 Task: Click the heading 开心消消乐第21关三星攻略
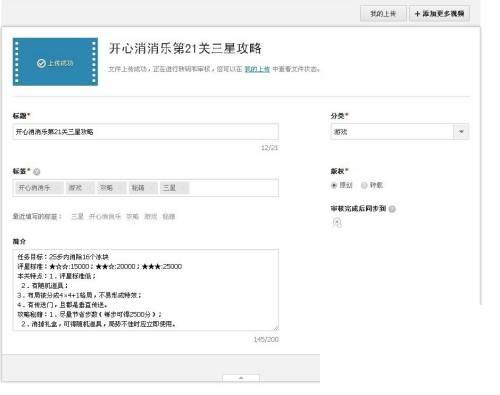(x=185, y=49)
